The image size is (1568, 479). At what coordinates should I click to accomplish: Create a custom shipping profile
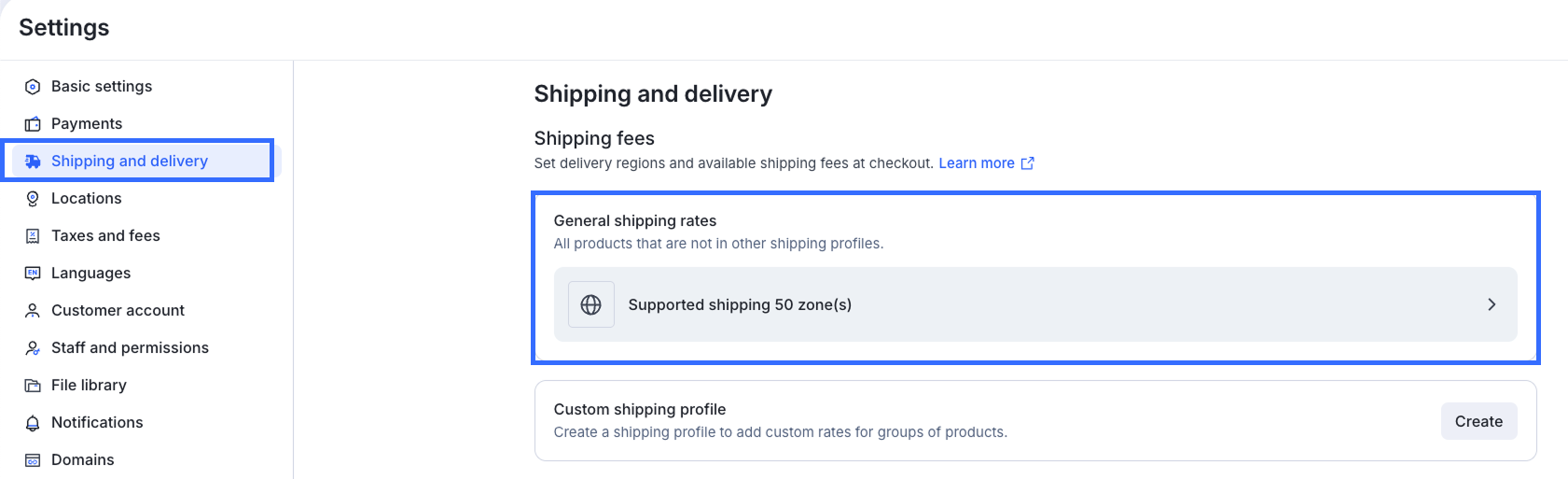1478,421
